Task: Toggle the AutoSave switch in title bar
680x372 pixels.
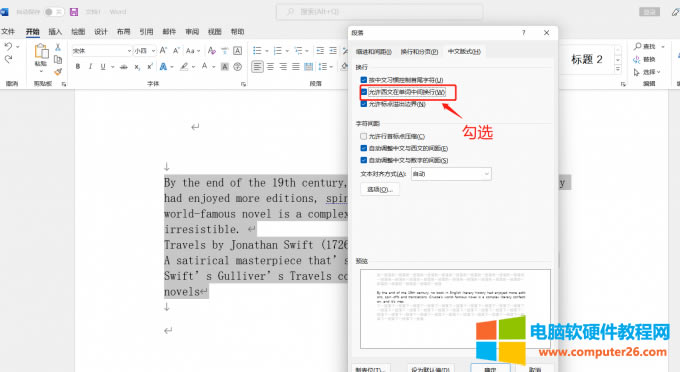Action: pos(53,12)
